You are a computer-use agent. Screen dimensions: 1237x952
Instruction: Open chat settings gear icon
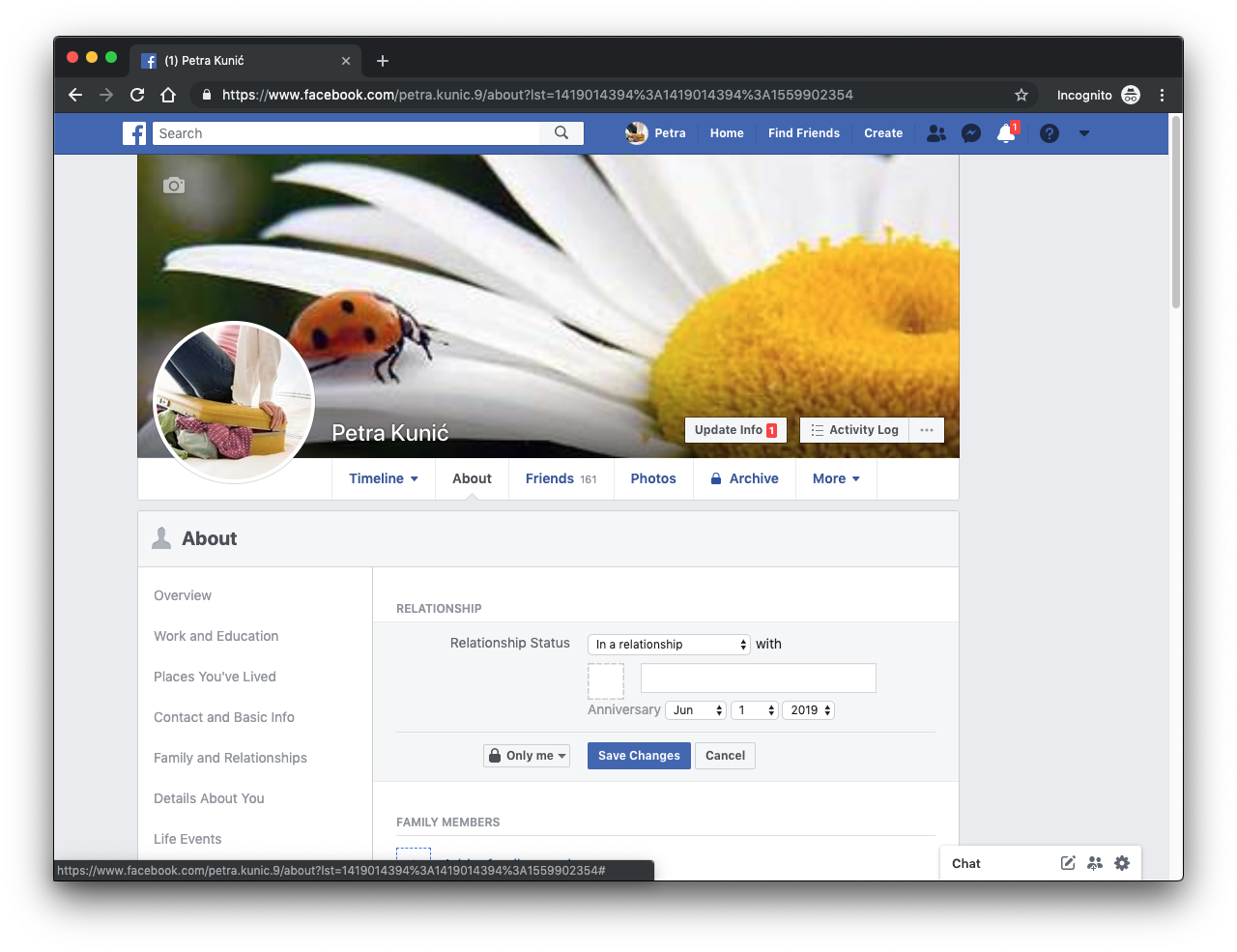1122,863
